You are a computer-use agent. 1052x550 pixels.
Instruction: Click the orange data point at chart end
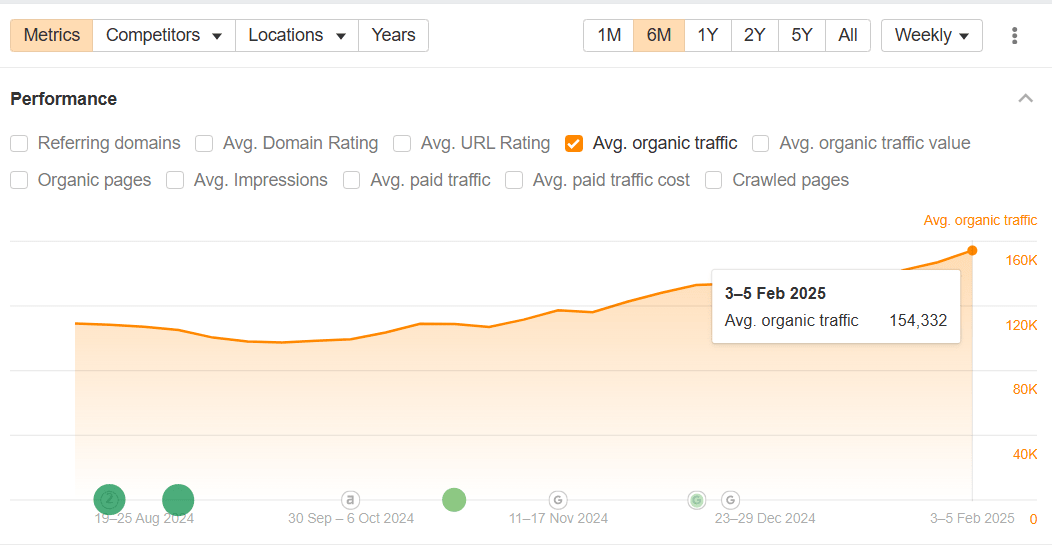(972, 251)
